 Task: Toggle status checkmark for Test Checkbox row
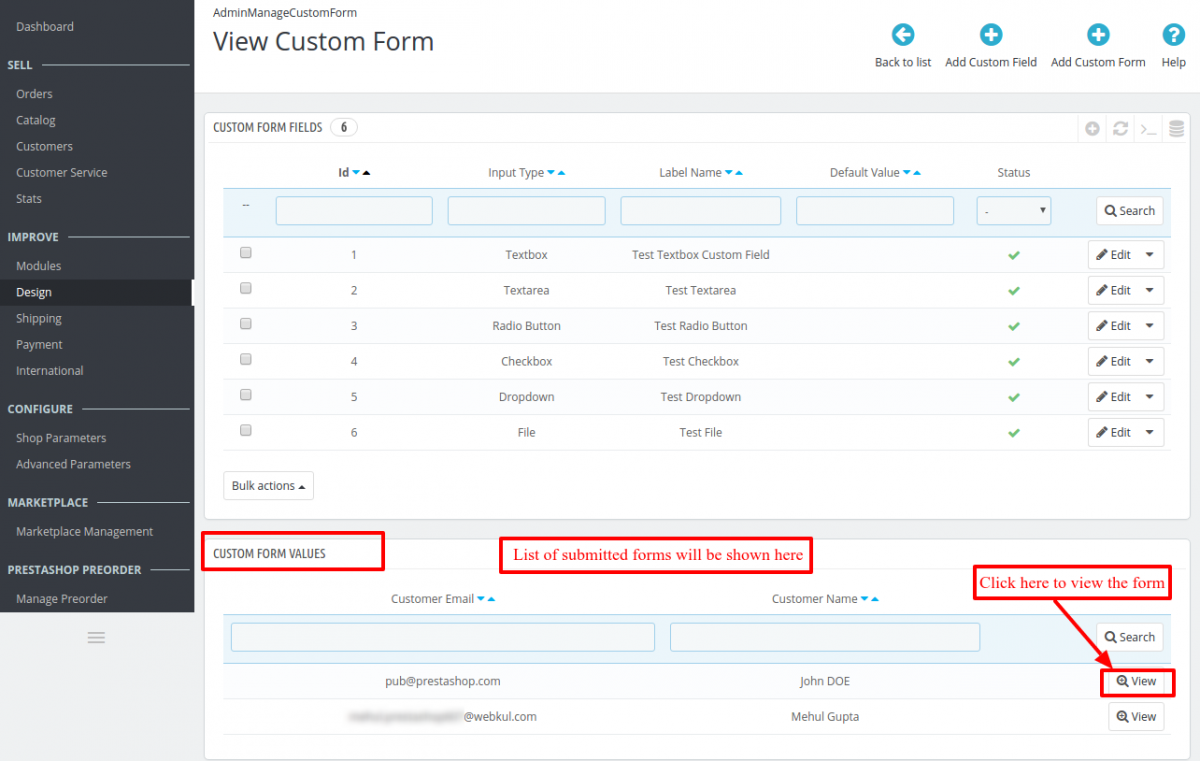click(1014, 362)
